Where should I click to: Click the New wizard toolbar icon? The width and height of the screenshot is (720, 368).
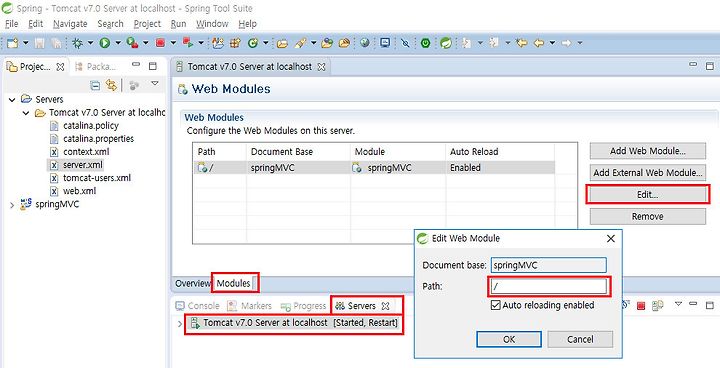[13, 43]
